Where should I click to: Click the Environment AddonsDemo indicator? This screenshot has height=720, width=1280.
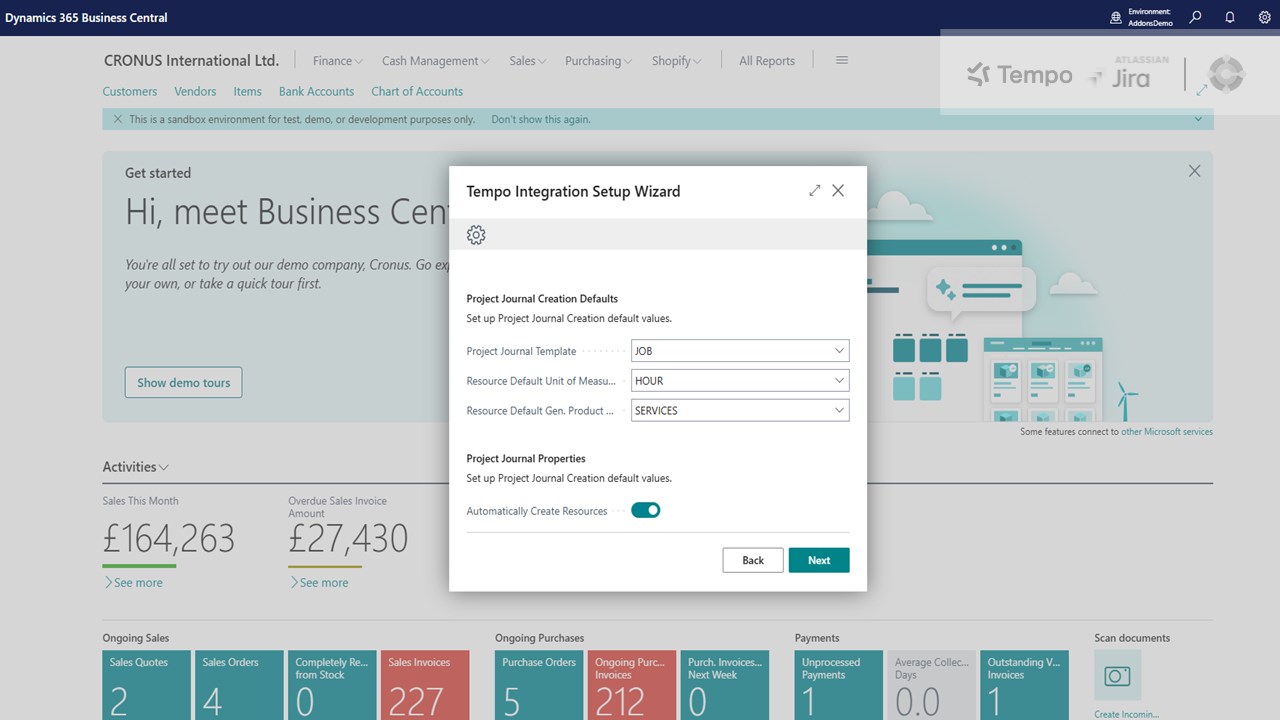(x=1141, y=17)
